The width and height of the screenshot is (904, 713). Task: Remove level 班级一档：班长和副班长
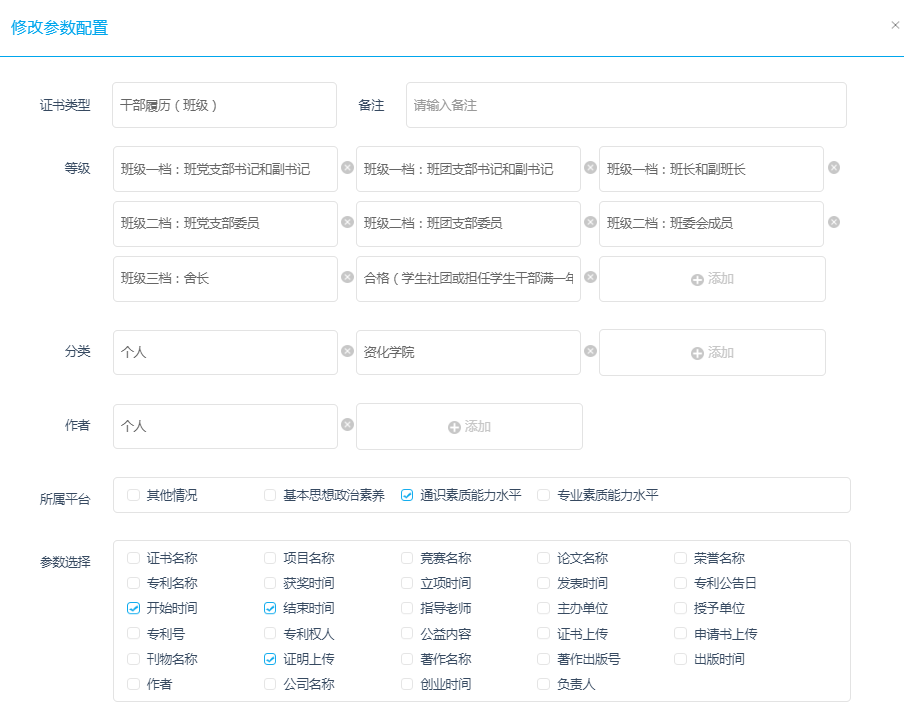834,168
